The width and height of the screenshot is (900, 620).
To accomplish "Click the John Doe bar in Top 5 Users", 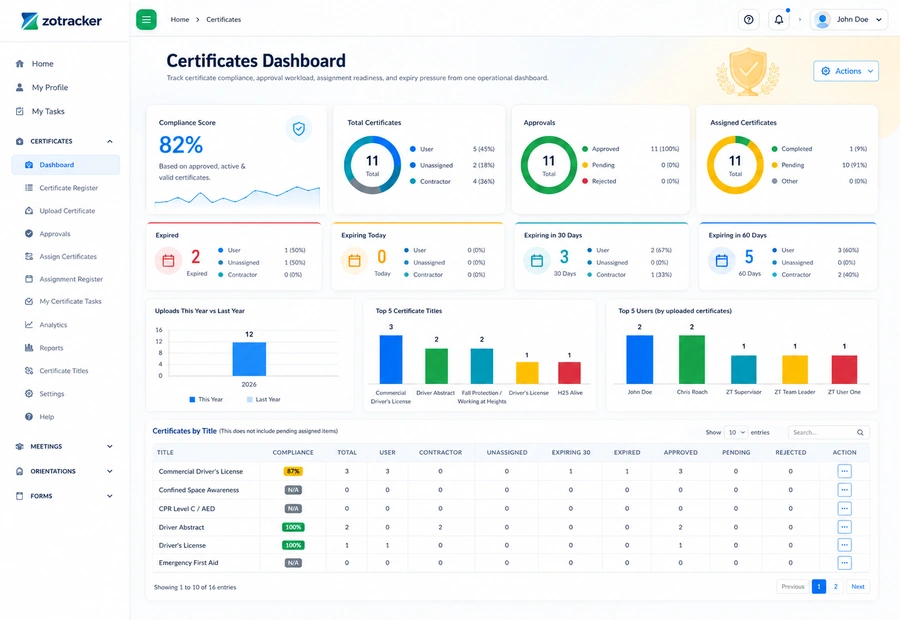I will 639,359.
